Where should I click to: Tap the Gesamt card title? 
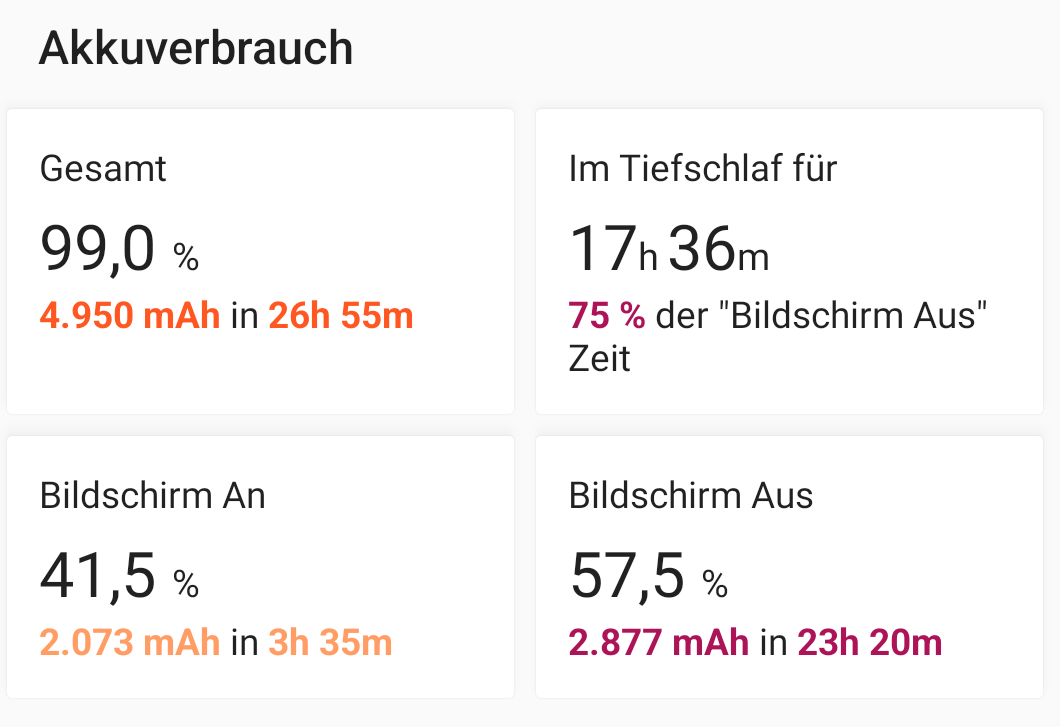pos(103,168)
